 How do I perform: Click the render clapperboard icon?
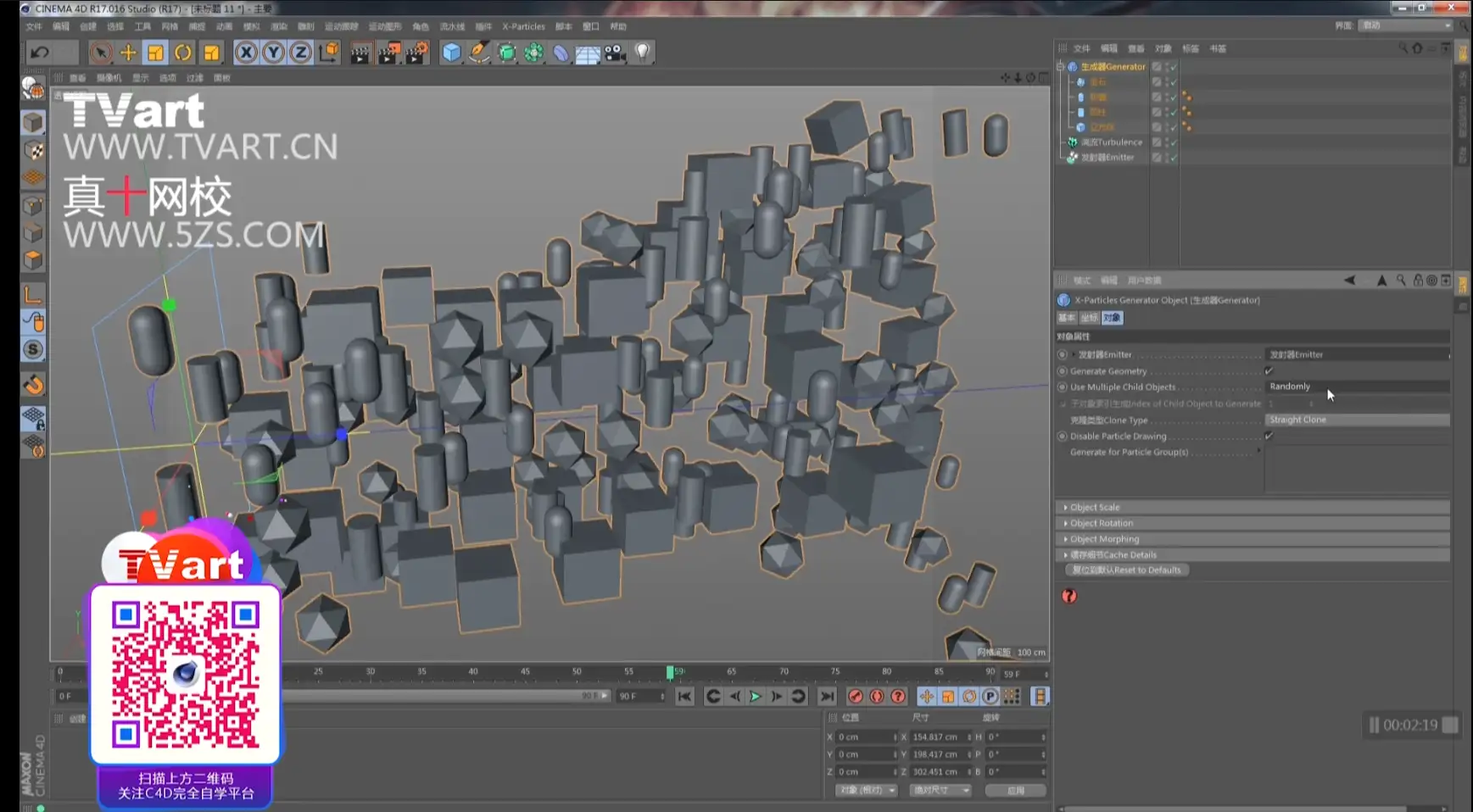click(x=360, y=53)
